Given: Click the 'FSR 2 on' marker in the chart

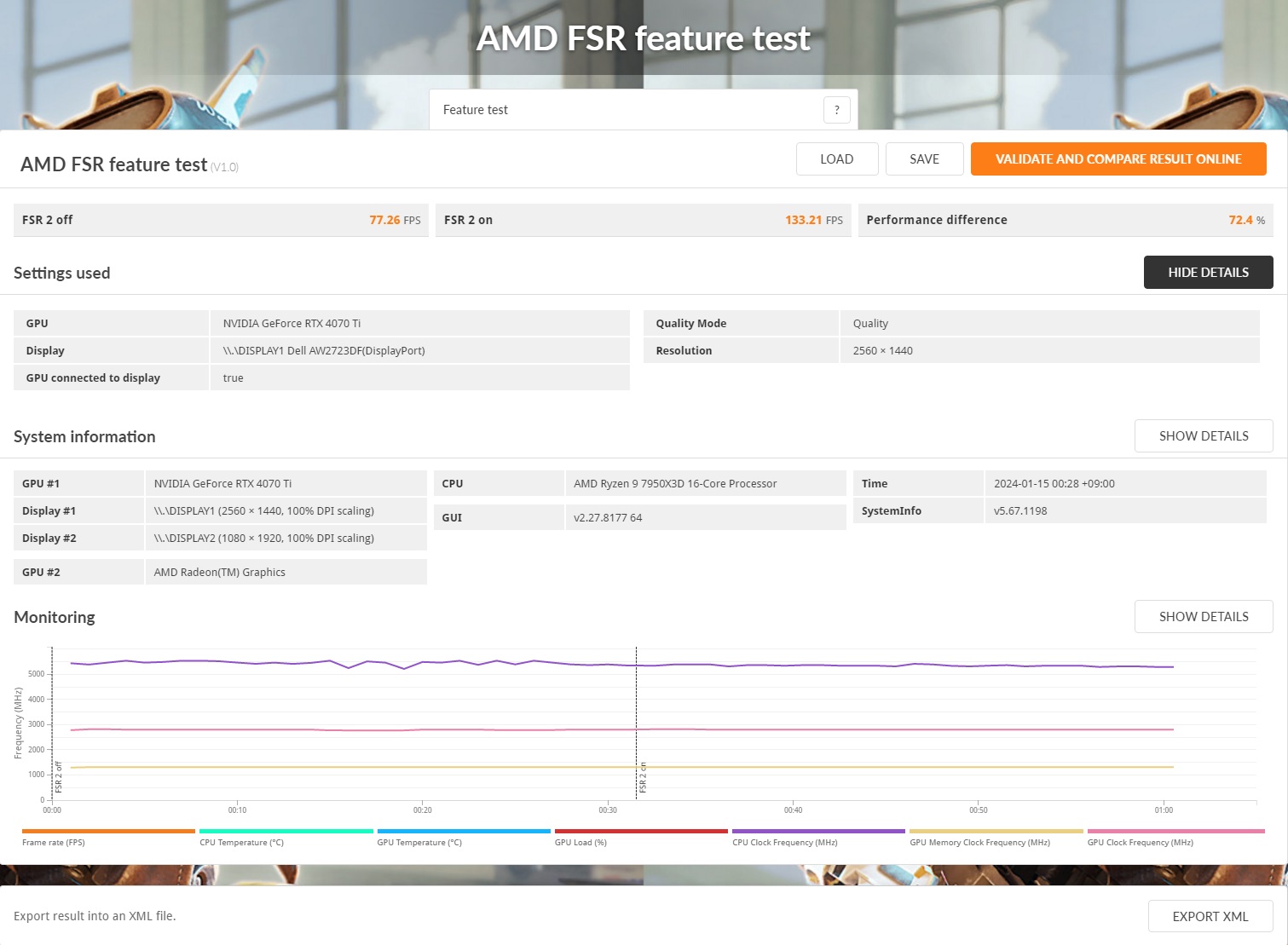Looking at the screenshot, I should [x=643, y=777].
